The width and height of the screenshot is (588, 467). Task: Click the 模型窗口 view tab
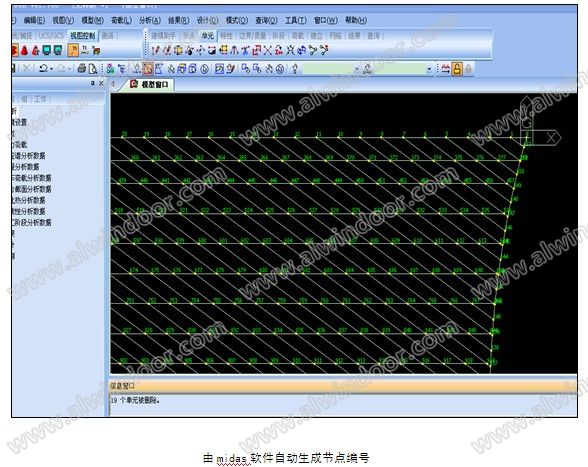150,84
